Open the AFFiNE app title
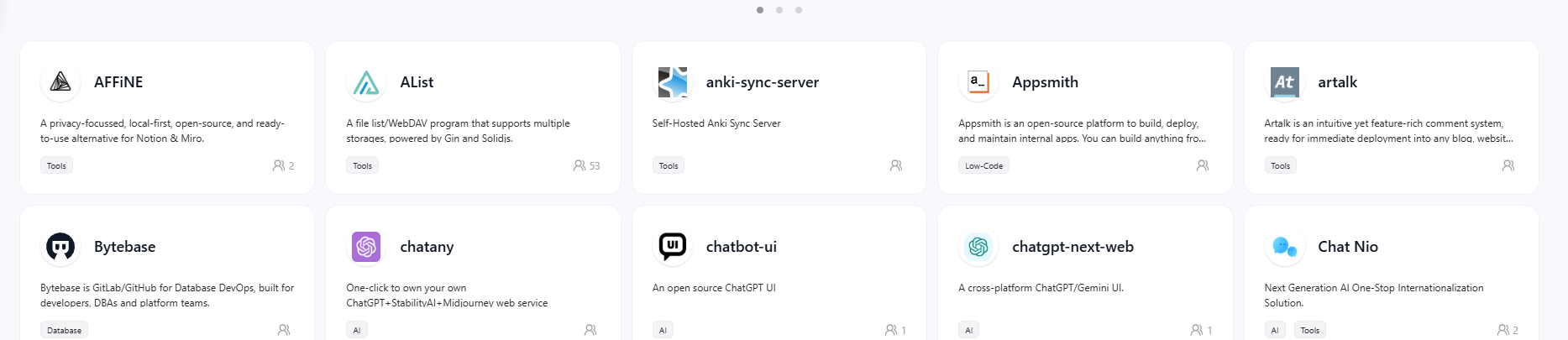The image size is (1568, 340). pos(118,82)
